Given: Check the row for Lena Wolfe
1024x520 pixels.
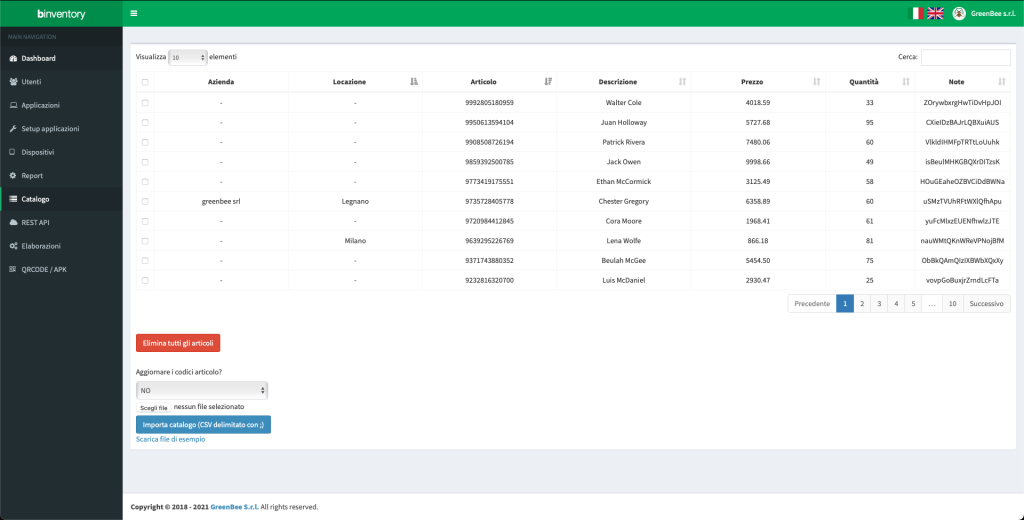Looking at the screenshot, I should click(x=145, y=240).
